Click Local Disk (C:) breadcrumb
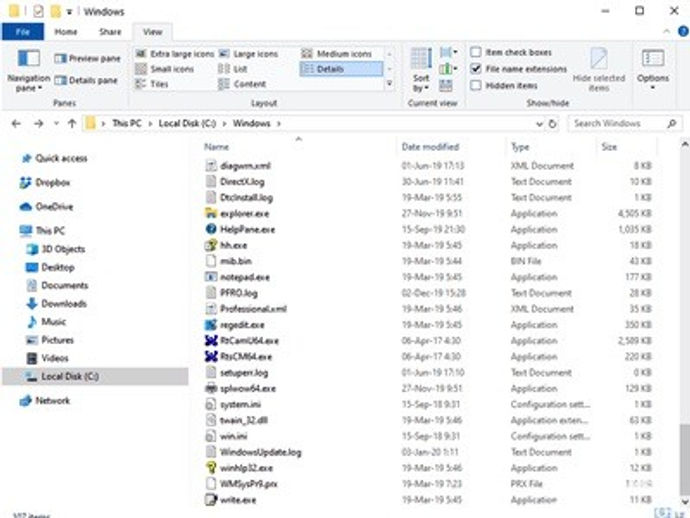This screenshot has width=690, height=518. pos(187,123)
